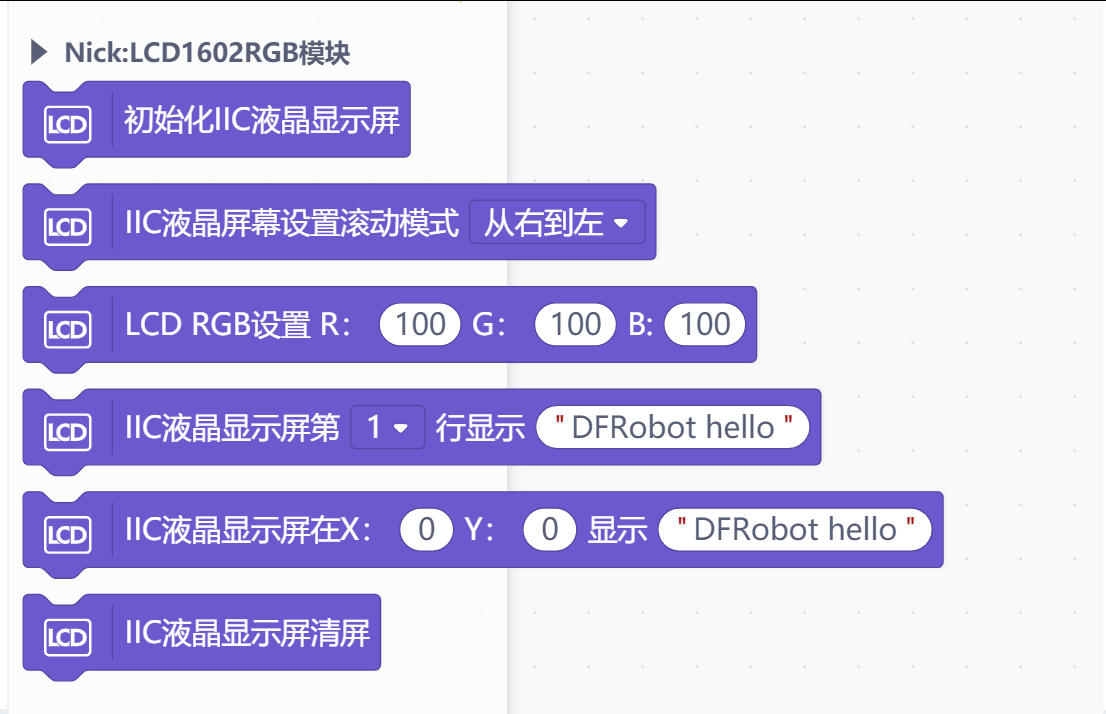Click the LCD icon on IIC液晶显示屏清屏 block
This screenshot has width=1106, height=714.
[x=68, y=637]
